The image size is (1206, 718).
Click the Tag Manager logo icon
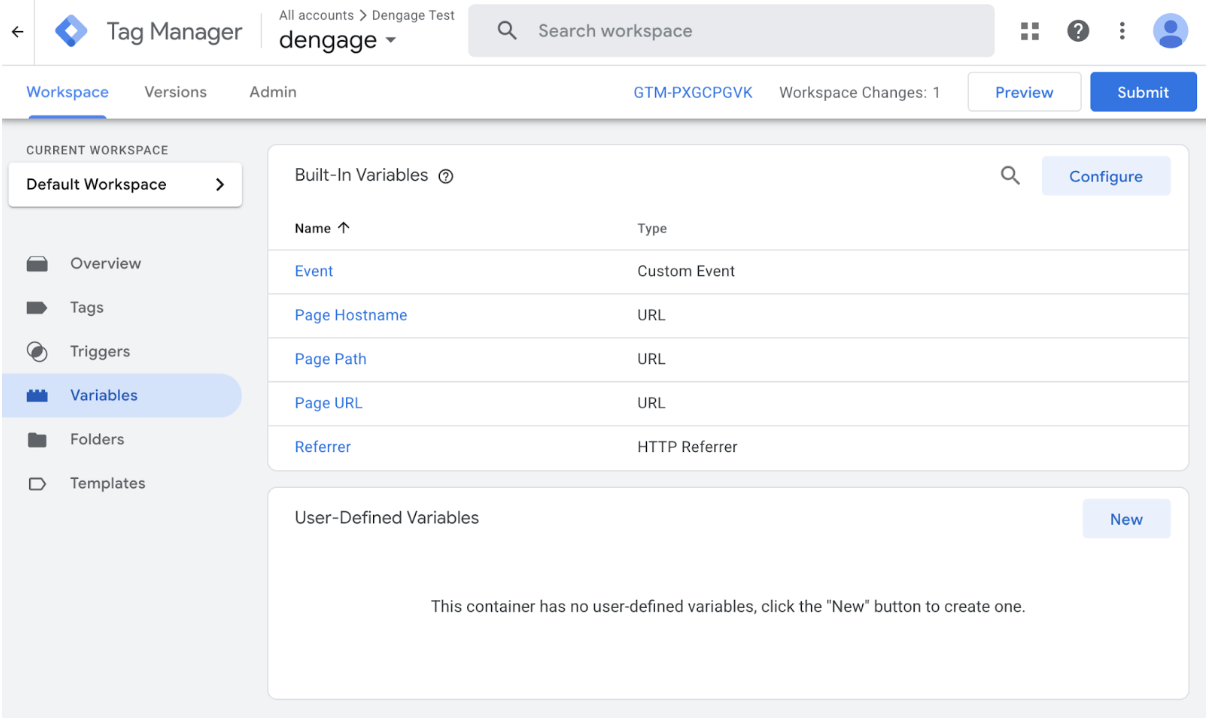point(70,32)
